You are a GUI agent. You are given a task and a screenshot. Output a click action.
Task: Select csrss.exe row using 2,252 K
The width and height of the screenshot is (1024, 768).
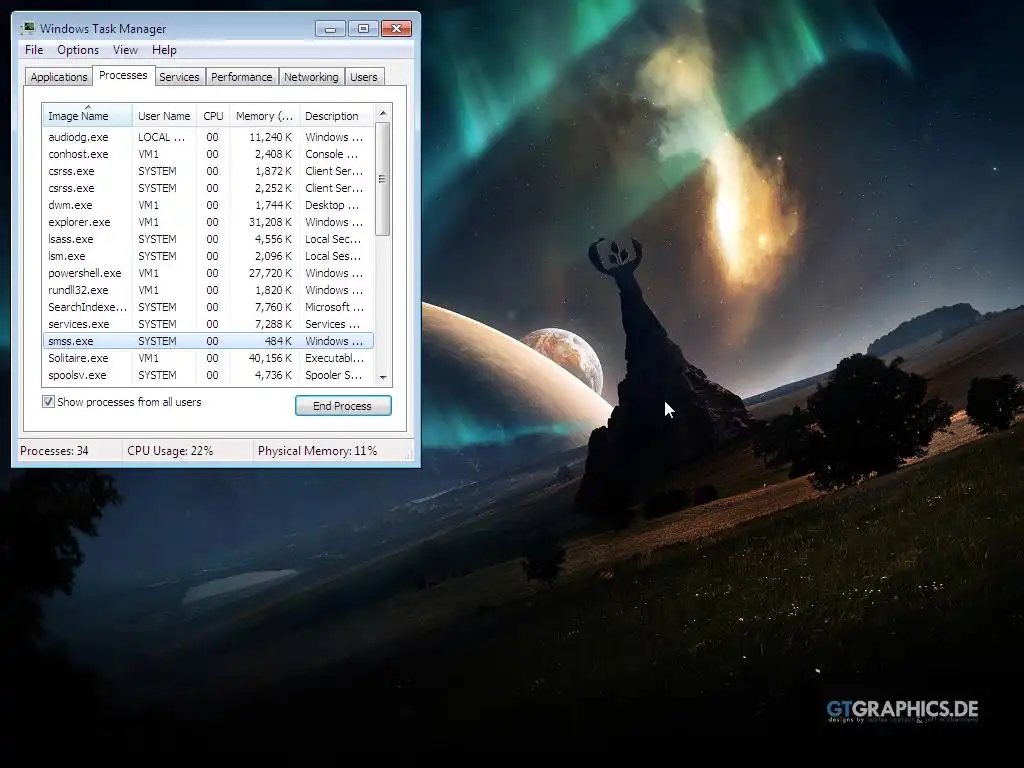[x=208, y=188]
